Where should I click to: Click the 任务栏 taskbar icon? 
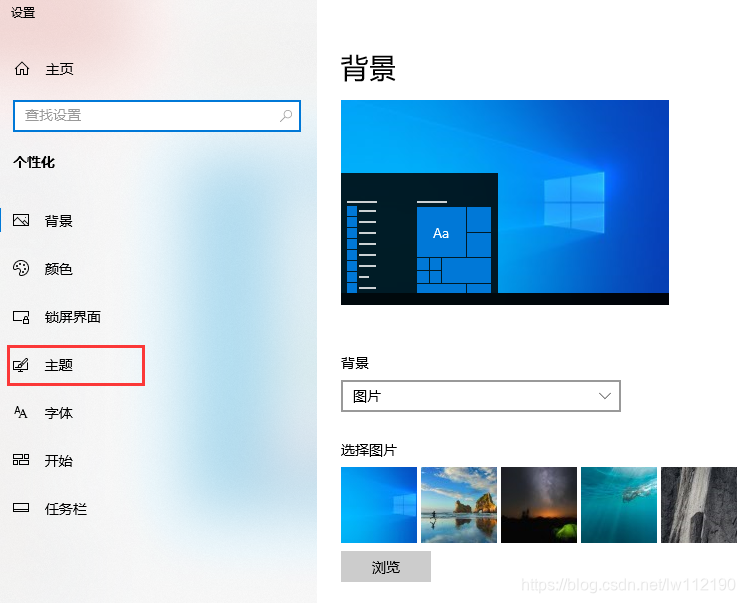tap(21, 508)
